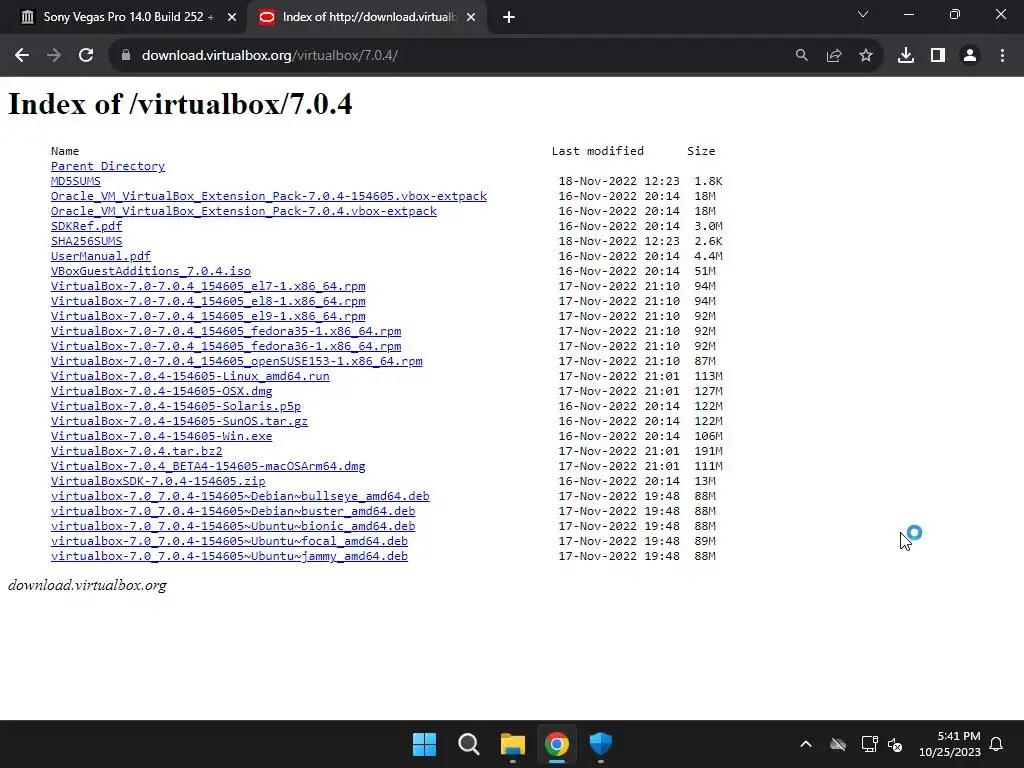Download VirtualBox-7.0.4-154605-OSX.dmg
The image size is (1024, 768).
161,391
